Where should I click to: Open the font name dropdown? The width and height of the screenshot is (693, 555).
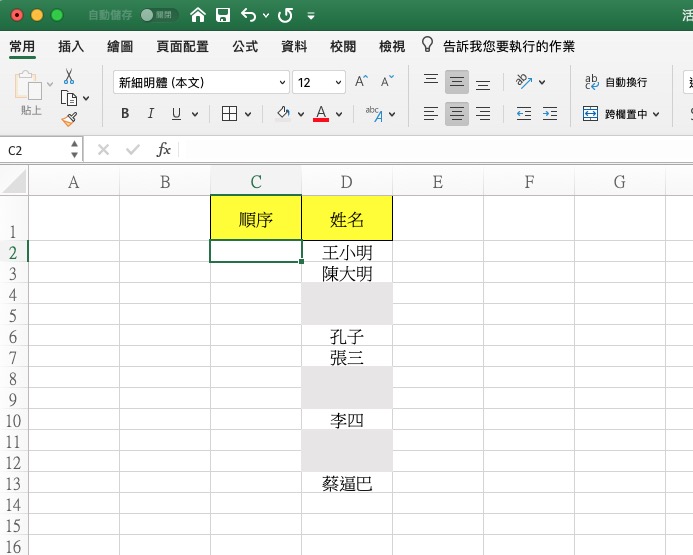click(282, 83)
